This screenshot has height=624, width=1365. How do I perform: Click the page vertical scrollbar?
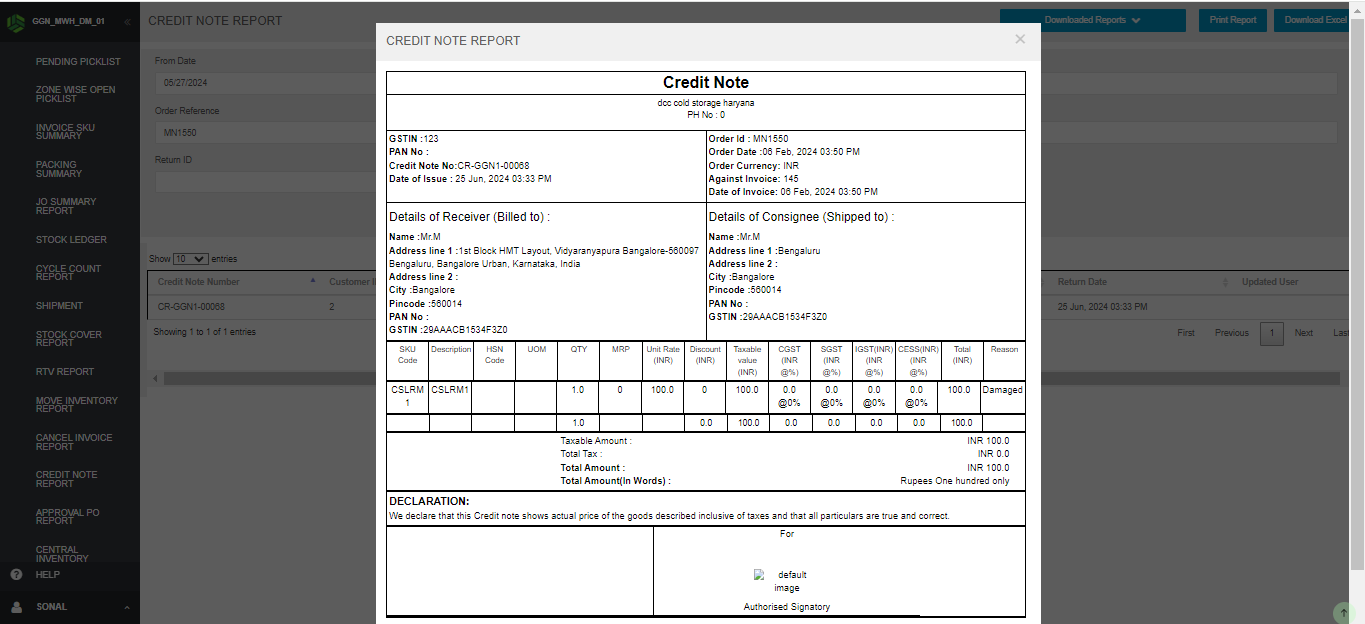(1357, 300)
